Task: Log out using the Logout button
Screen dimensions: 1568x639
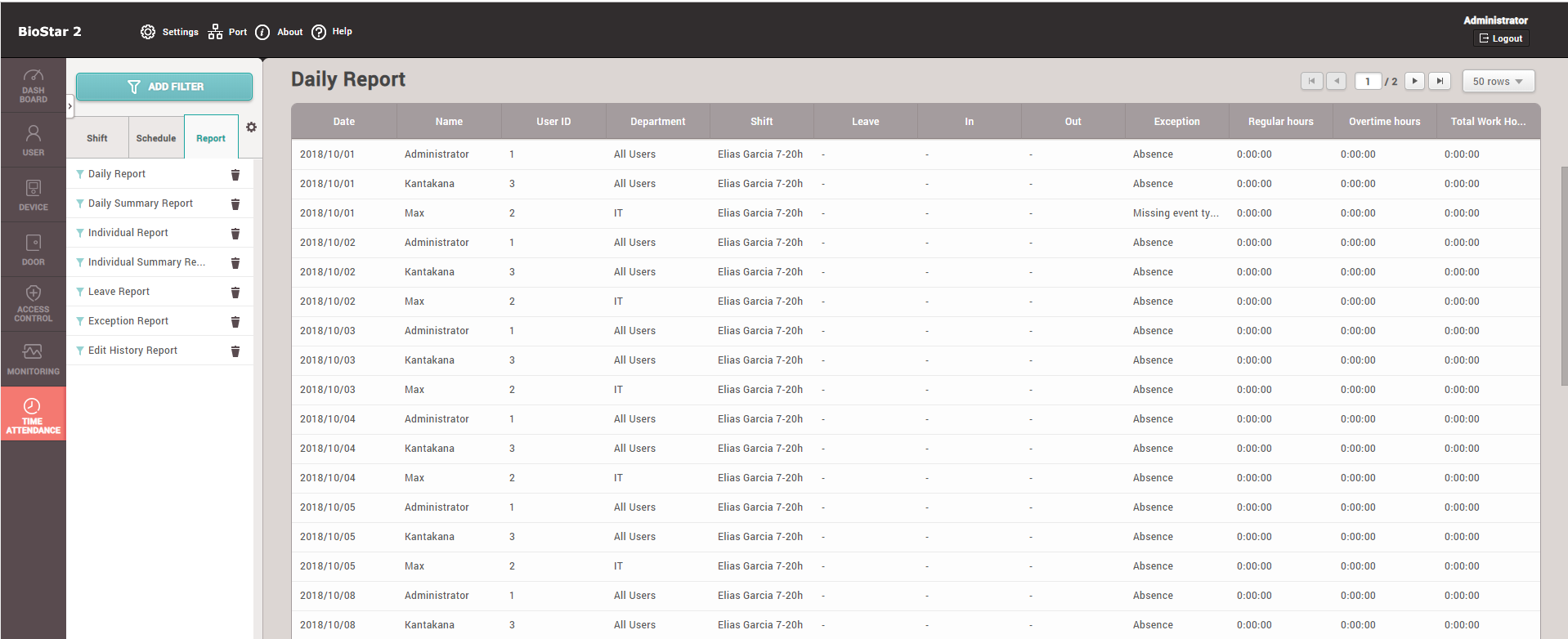Action: click(1501, 38)
